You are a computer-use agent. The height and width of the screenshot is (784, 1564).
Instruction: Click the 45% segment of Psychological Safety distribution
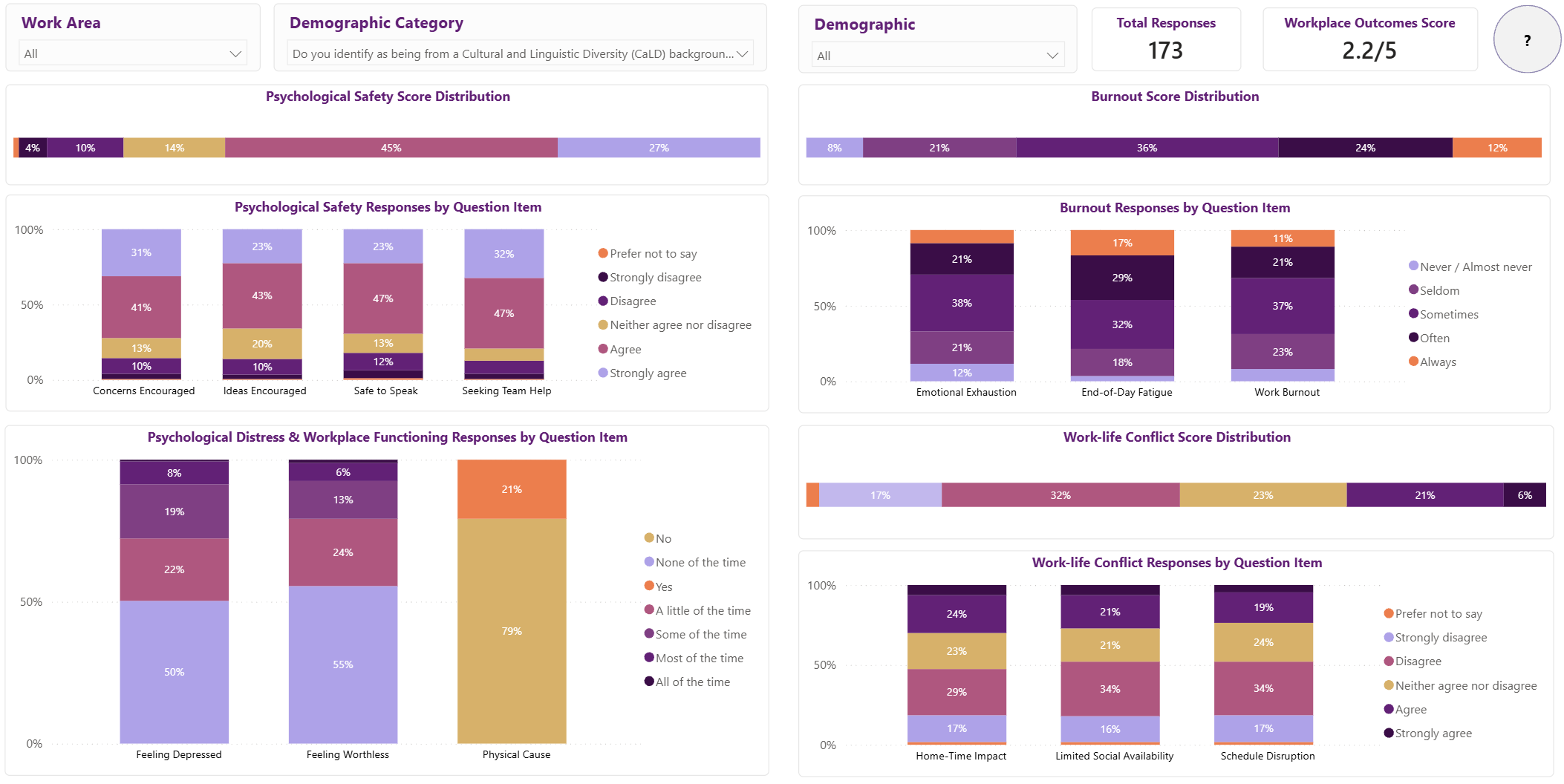(x=391, y=148)
